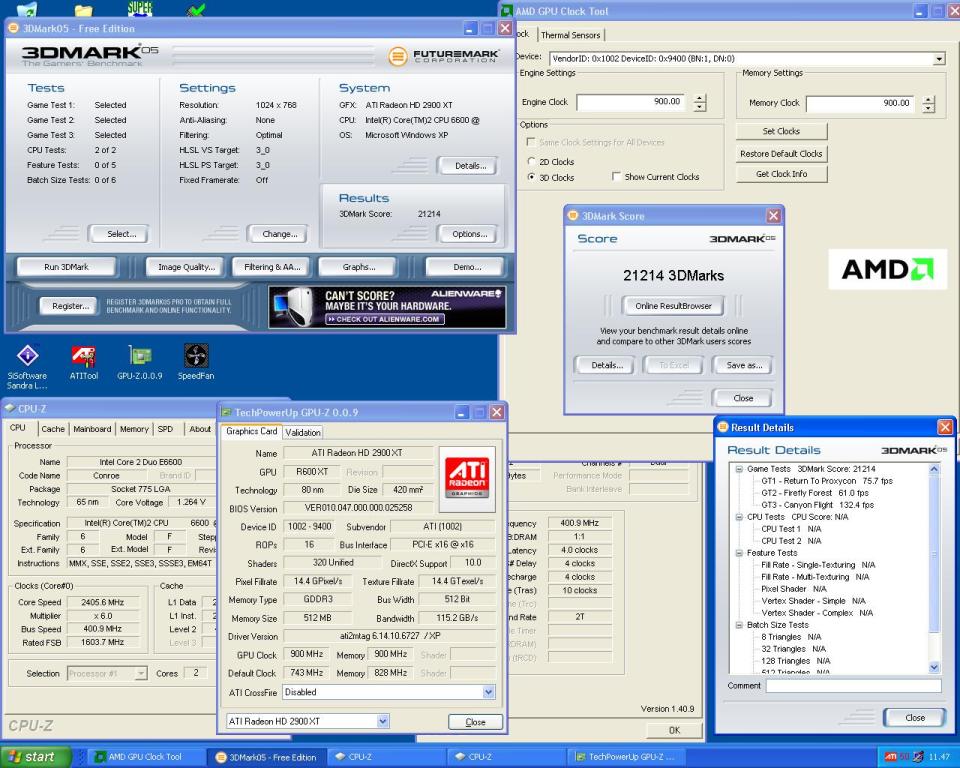
Task: Select the 3D Clocks radio button
Action: [531, 177]
